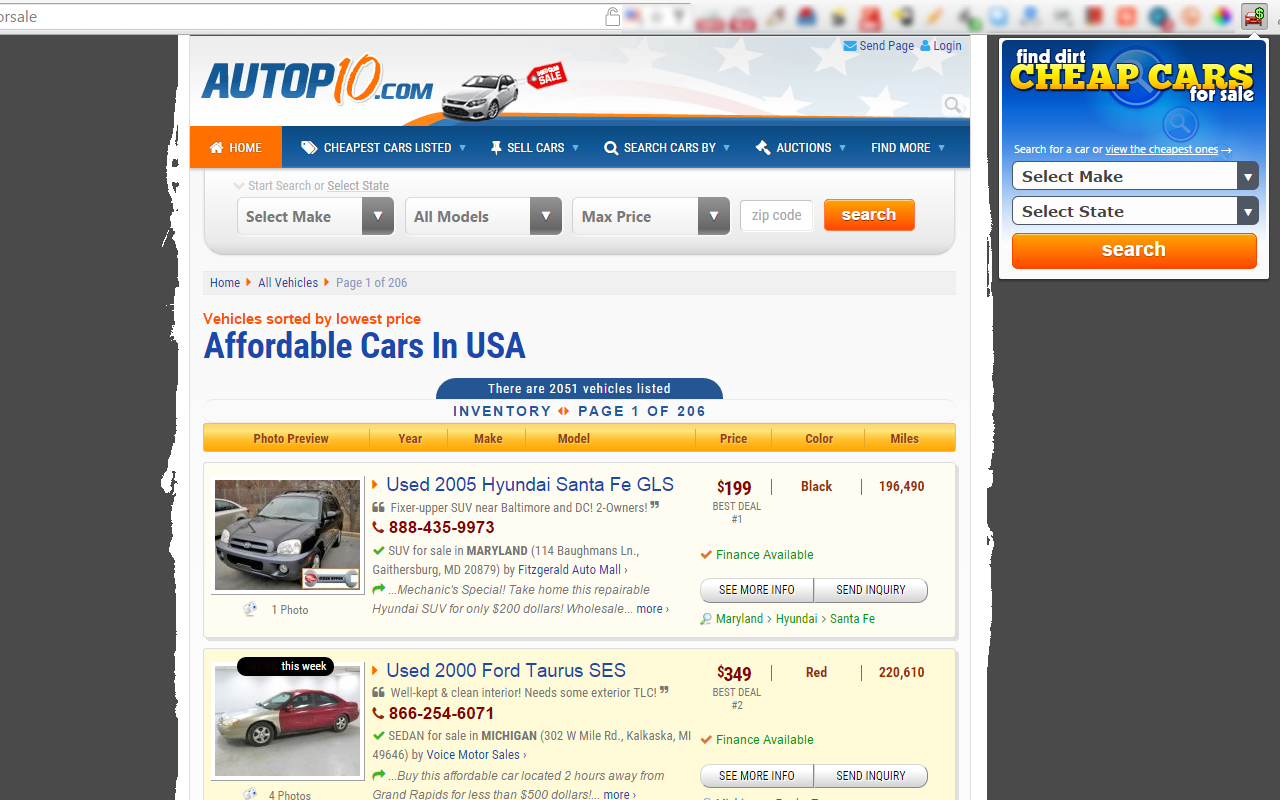Open the Auctions menu
The height and width of the screenshot is (800, 1280).
pos(801,147)
